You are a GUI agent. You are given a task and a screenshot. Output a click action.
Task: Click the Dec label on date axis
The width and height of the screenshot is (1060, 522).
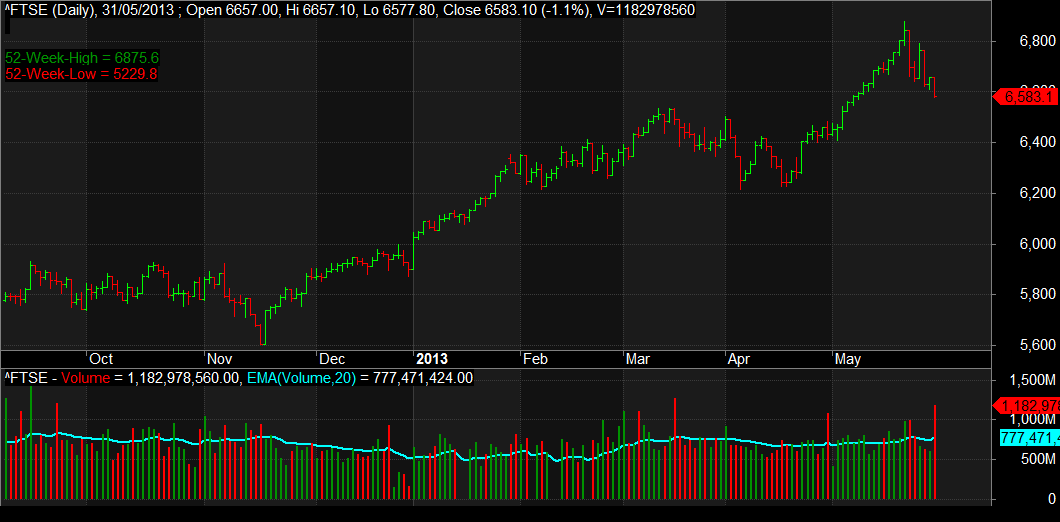(x=332, y=359)
